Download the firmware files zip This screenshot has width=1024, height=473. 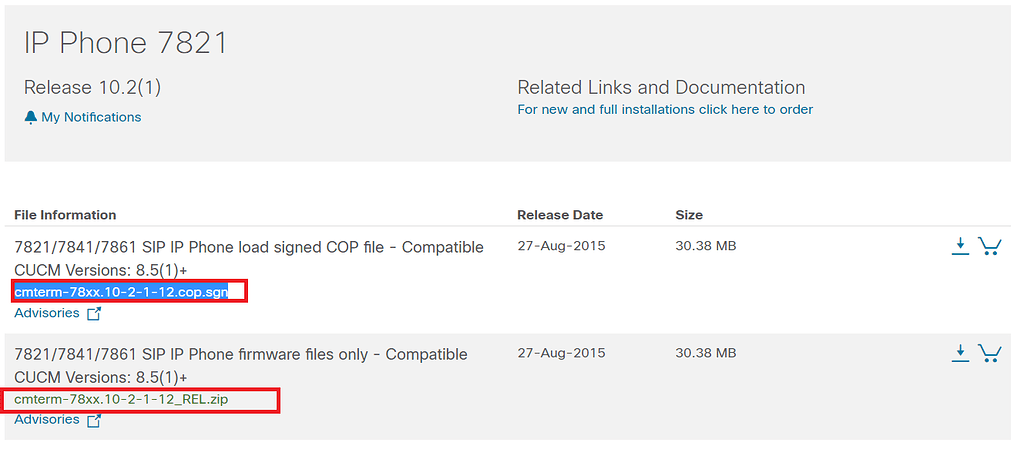(960, 352)
